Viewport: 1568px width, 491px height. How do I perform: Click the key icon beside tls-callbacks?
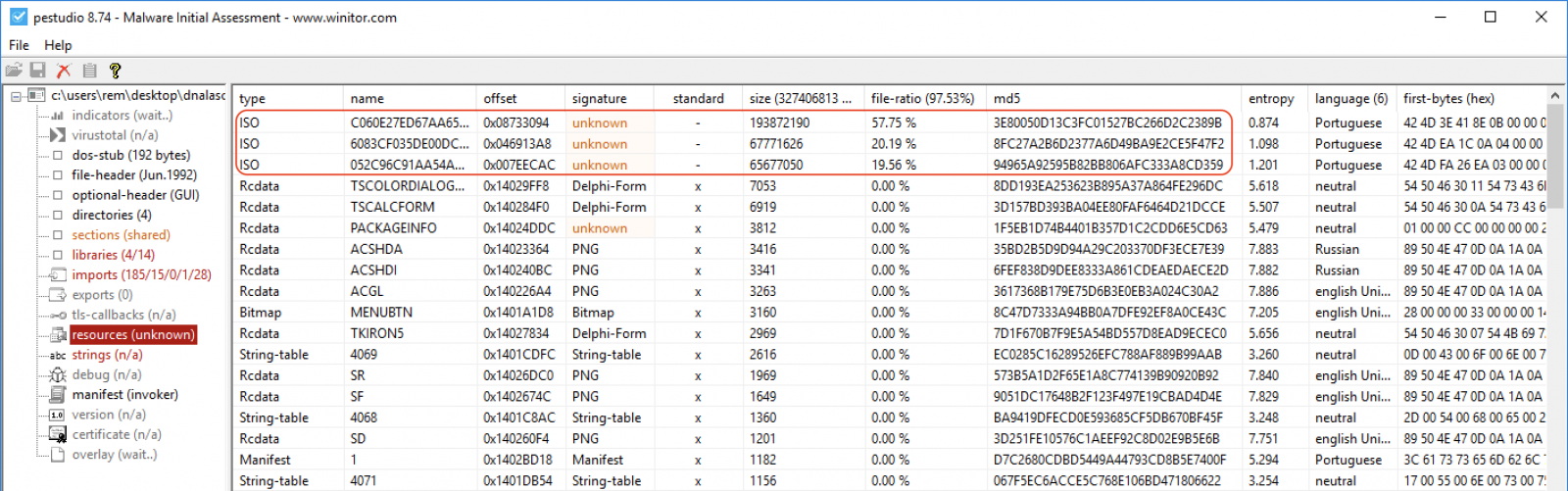(x=58, y=315)
